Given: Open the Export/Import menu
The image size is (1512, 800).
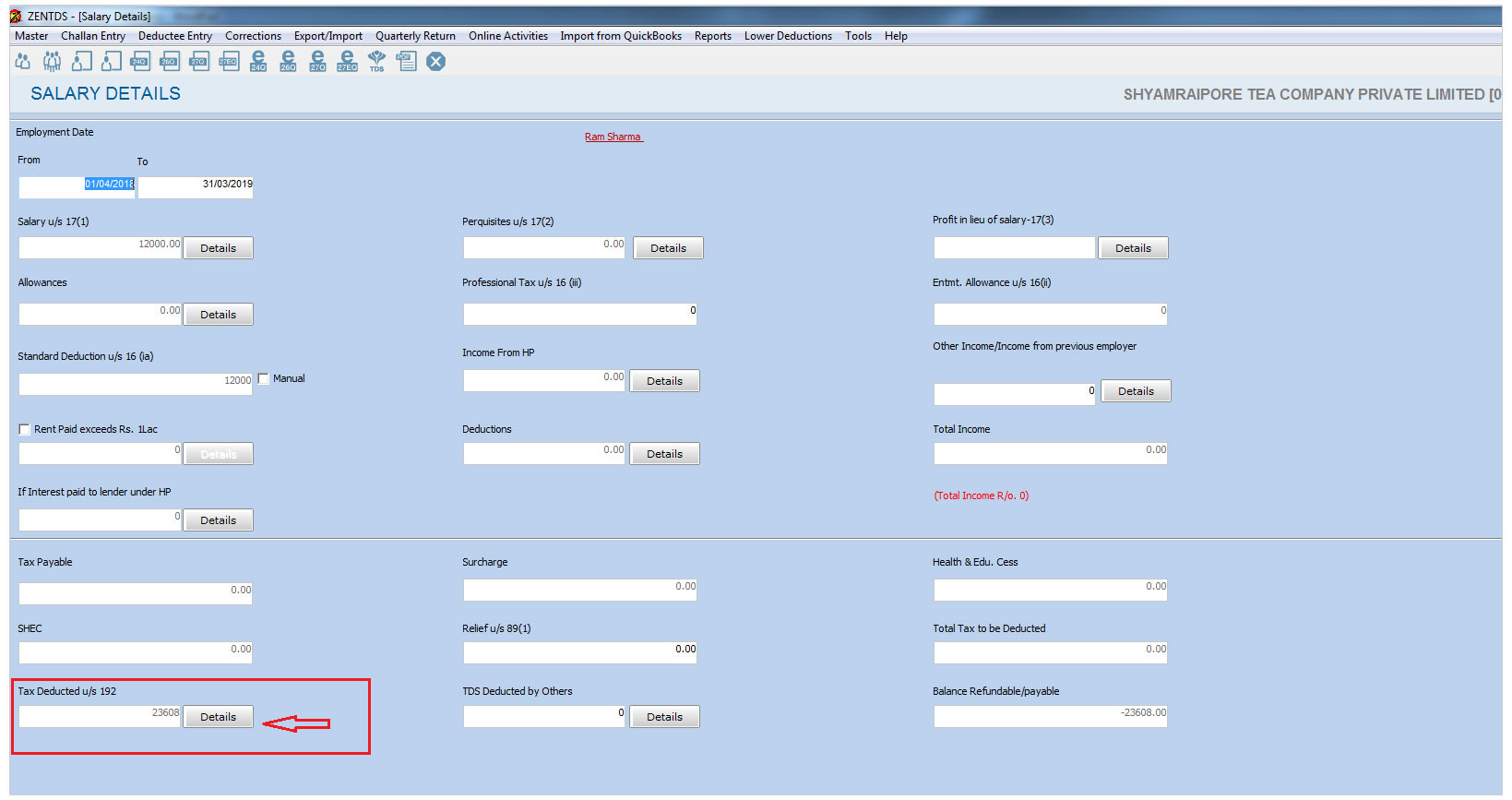Looking at the screenshot, I should click(x=328, y=36).
